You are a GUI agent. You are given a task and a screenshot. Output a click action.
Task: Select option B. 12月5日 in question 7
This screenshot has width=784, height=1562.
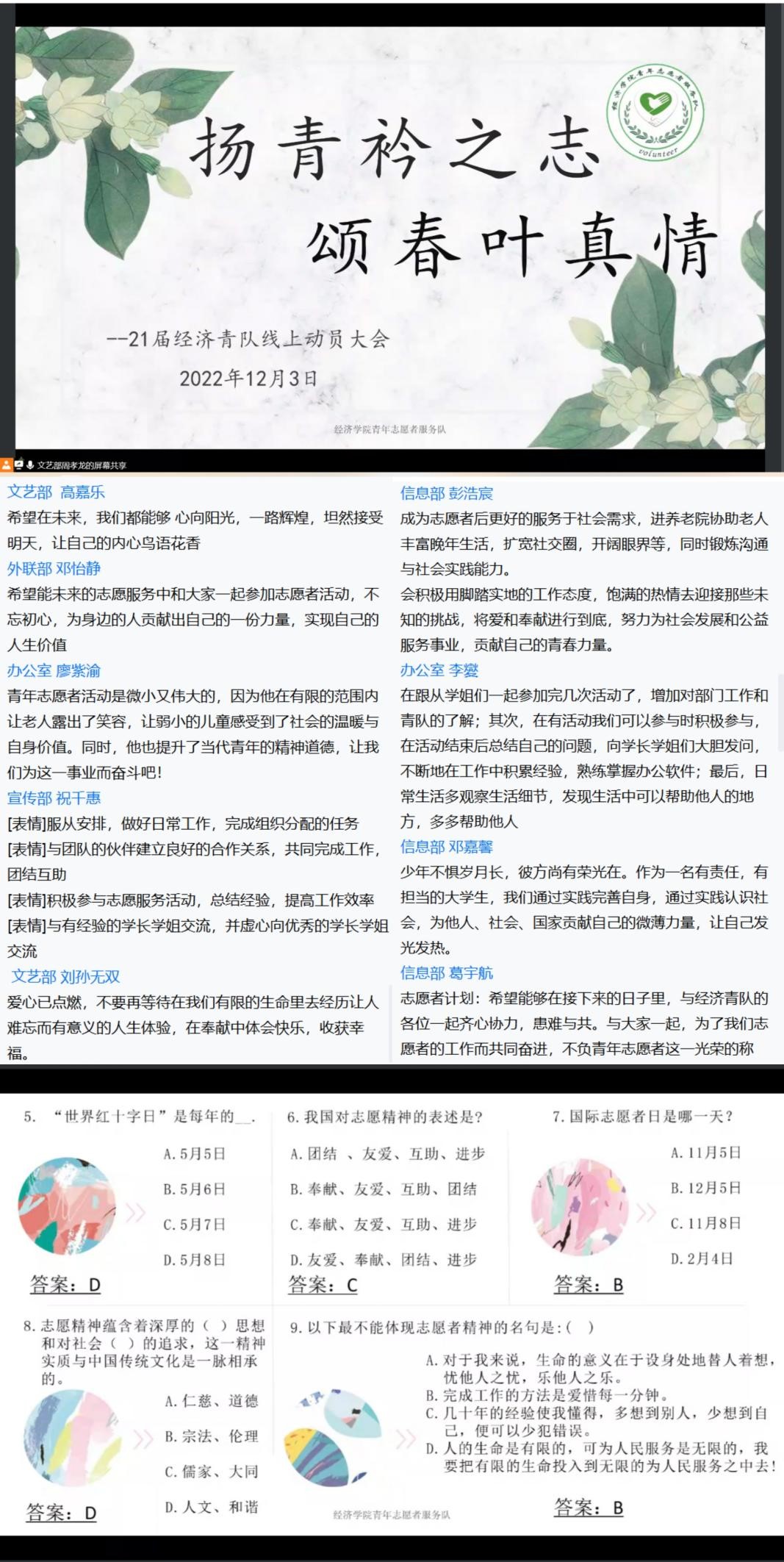[705, 1188]
